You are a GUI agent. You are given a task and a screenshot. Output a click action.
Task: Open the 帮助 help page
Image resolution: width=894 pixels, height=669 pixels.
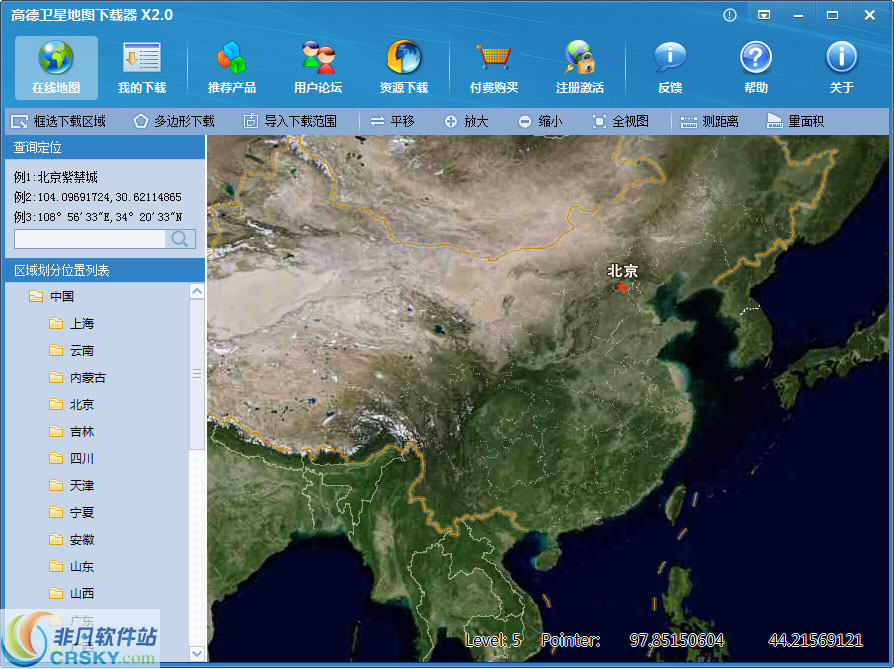(x=756, y=67)
